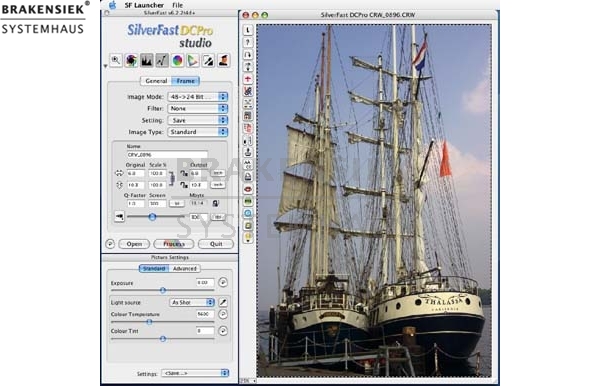Toggle the output height lock icon
Viewport: 600px width, 386px height.
pyautogui.click(x=184, y=185)
